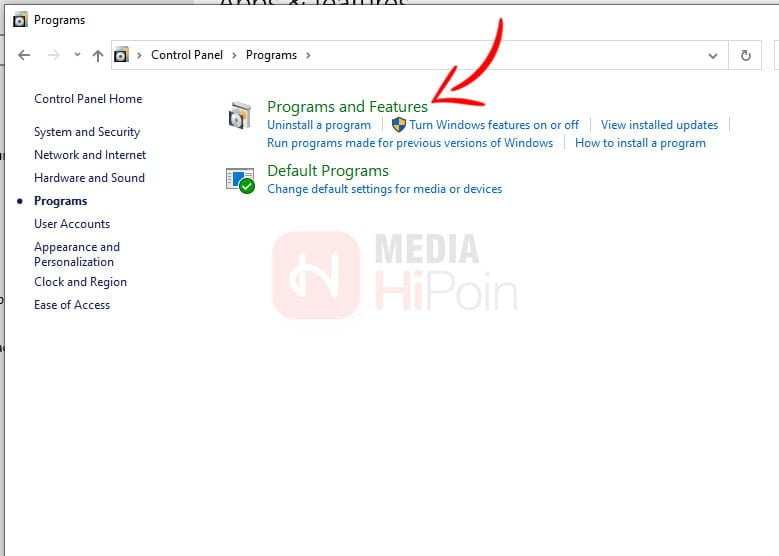Expand chevron after Control Panel breadcrumb
This screenshot has height=556, width=779.
coord(234,55)
